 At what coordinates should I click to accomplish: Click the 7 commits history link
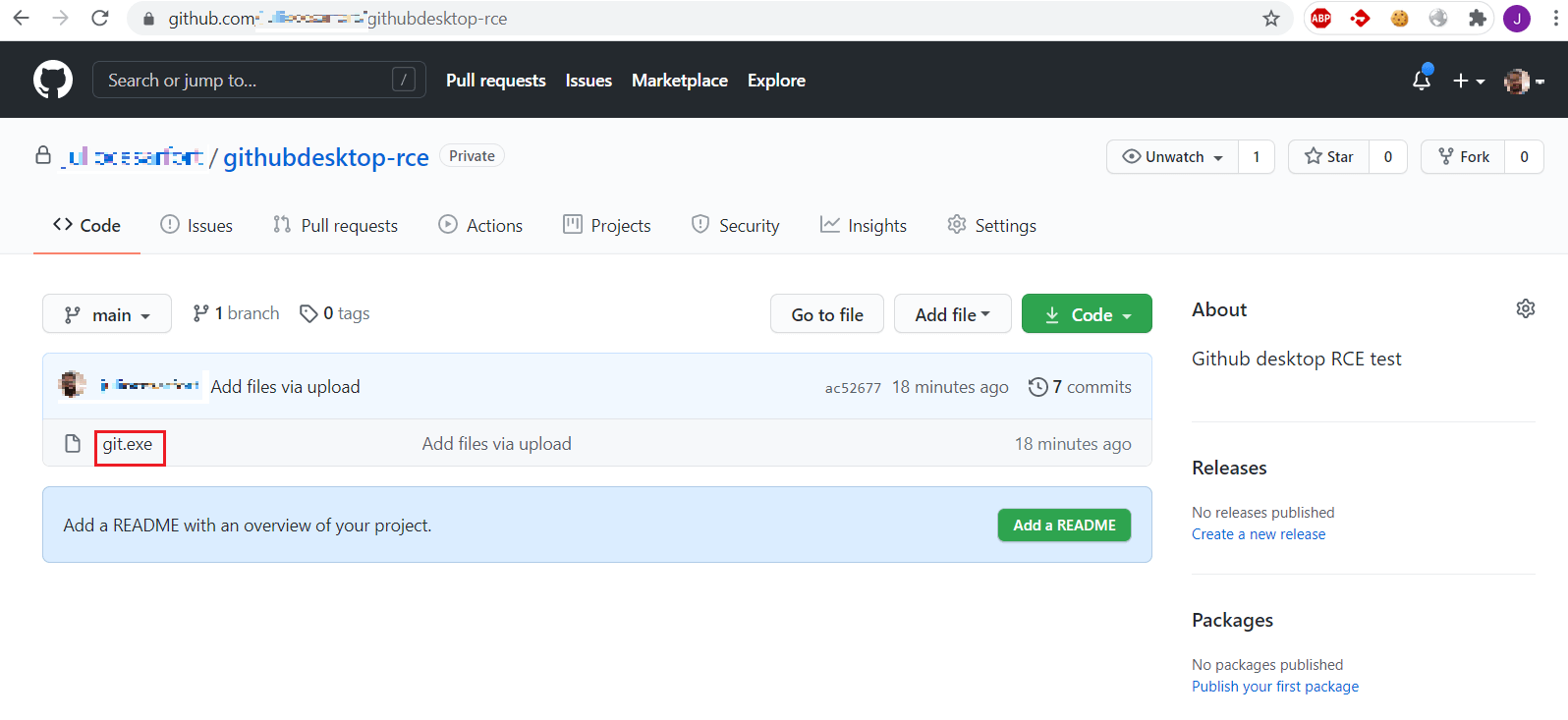click(x=1080, y=387)
